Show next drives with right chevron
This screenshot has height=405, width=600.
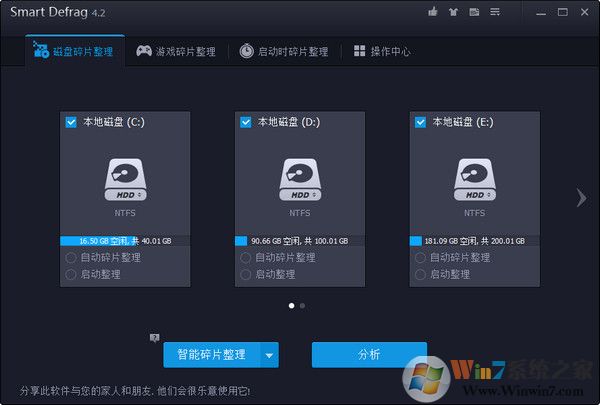tap(582, 198)
